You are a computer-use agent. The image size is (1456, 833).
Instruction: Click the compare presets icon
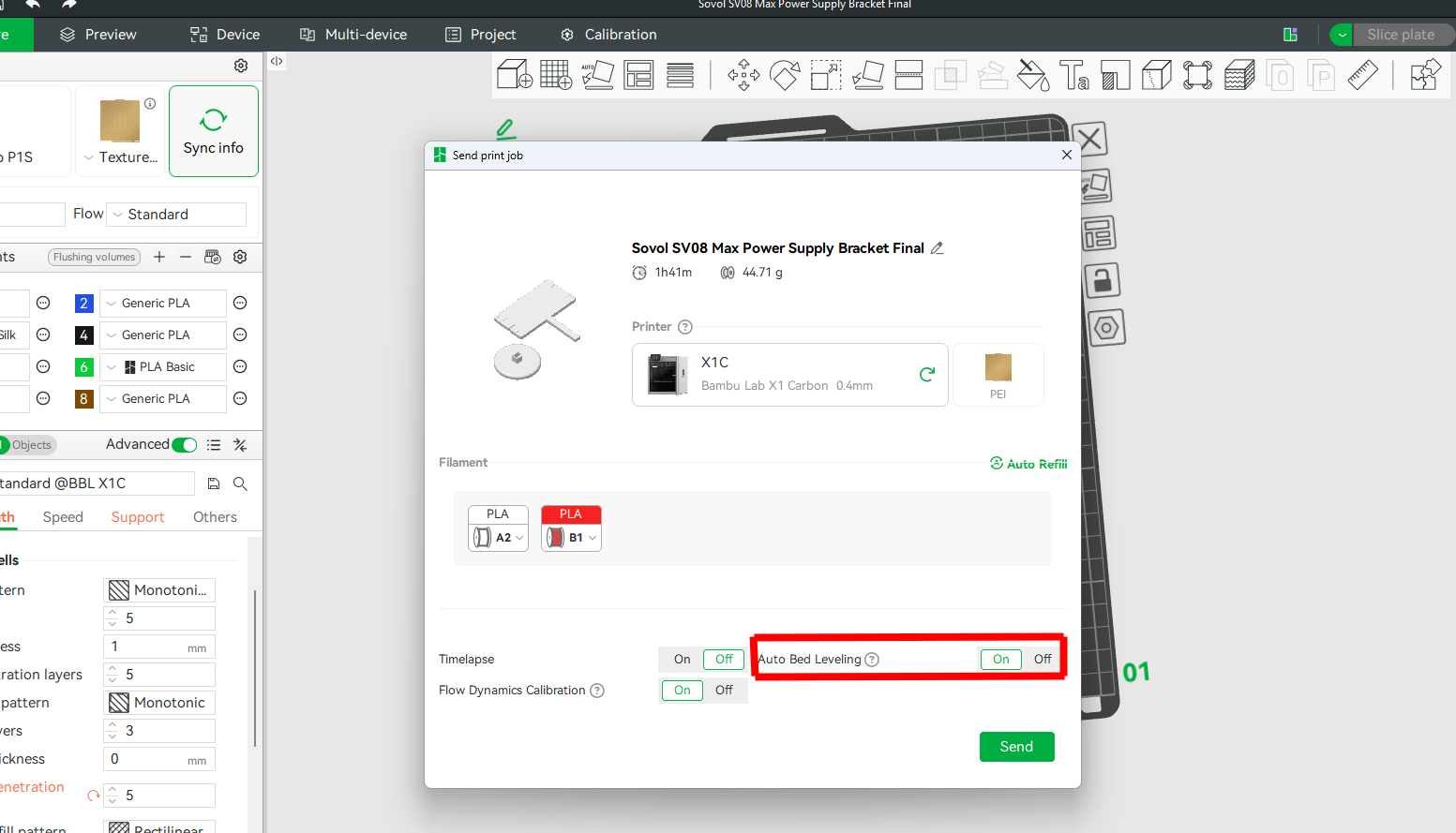[x=240, y=445]
